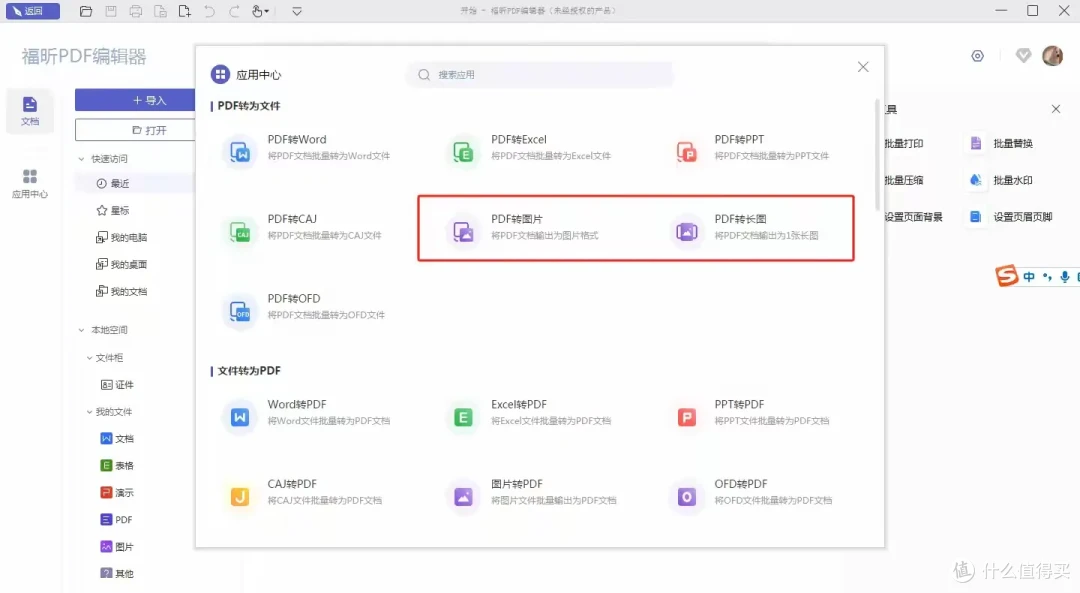This screenshot has width=1080, height=593.
Task: Click 批量替换 in the tools panel
Action: click(1001, 143)
